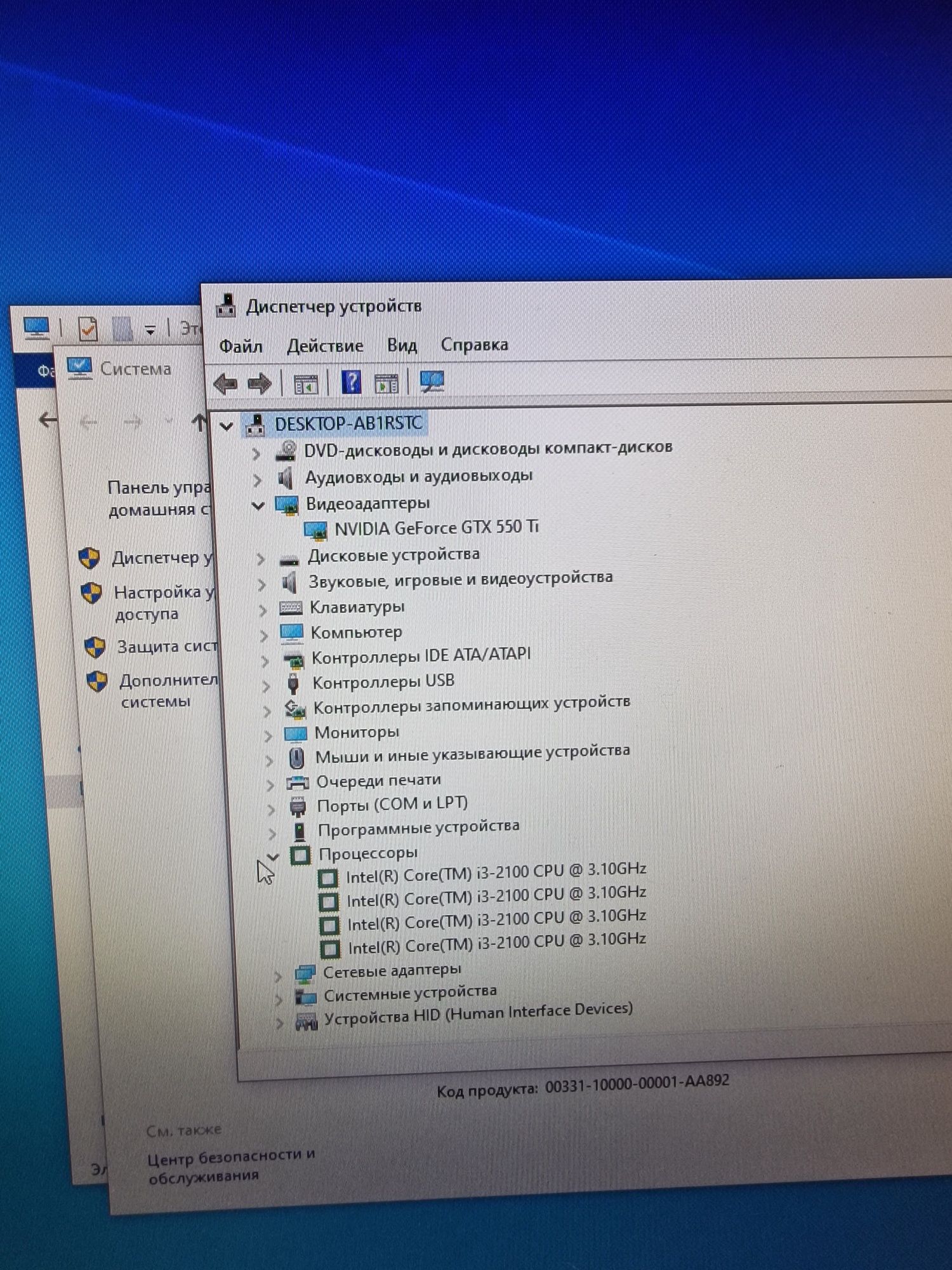Open the View (Вид) menu

[402, 345]
